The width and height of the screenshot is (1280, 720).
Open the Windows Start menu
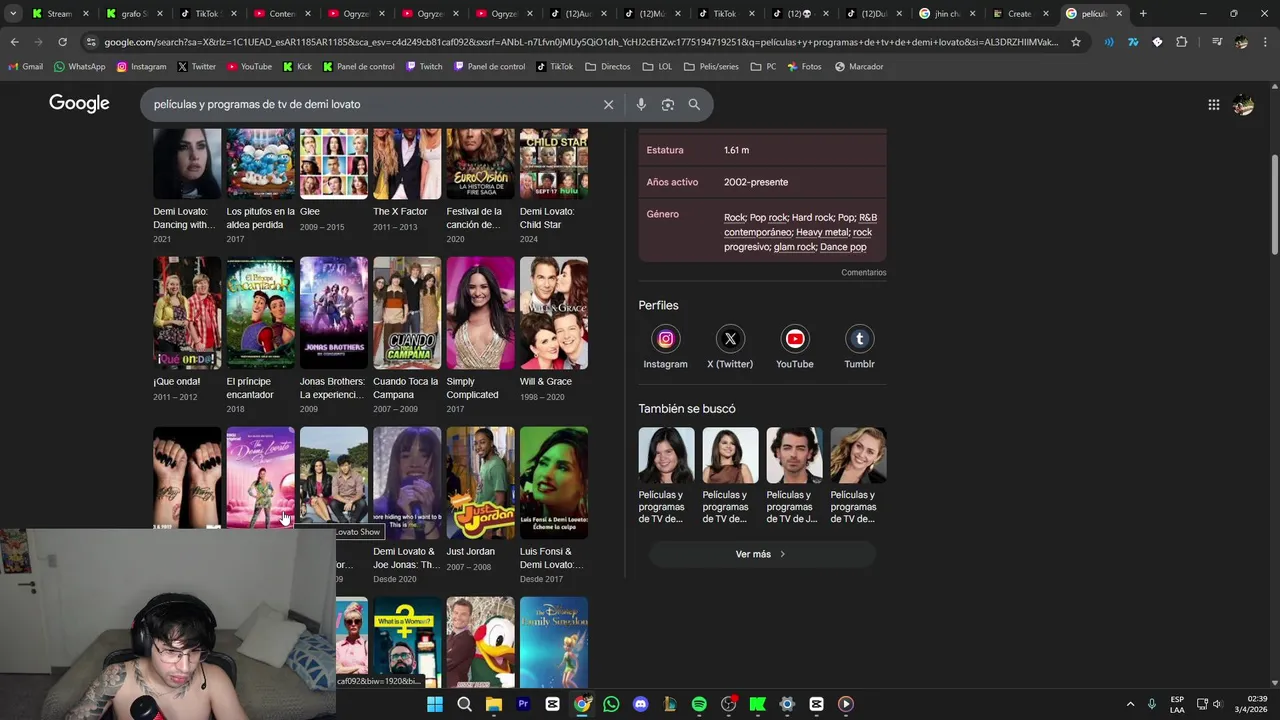click(x=435, y=704)
